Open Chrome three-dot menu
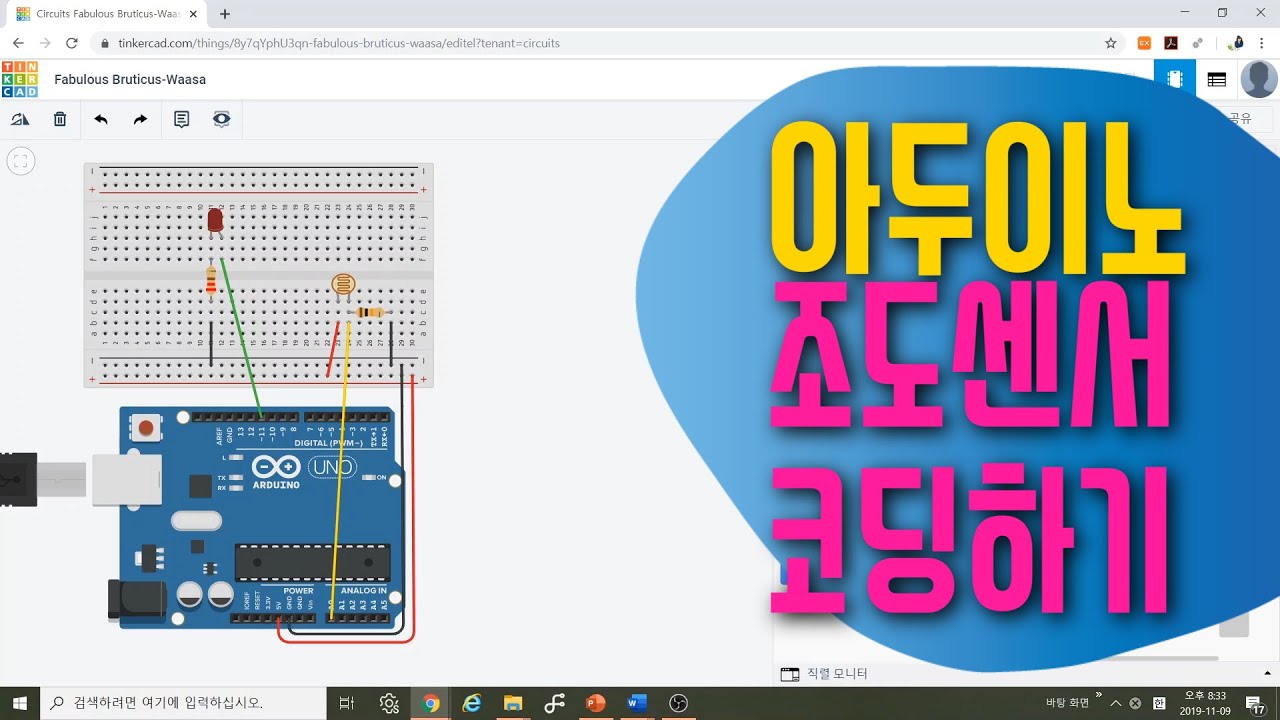 (1262, 43)
